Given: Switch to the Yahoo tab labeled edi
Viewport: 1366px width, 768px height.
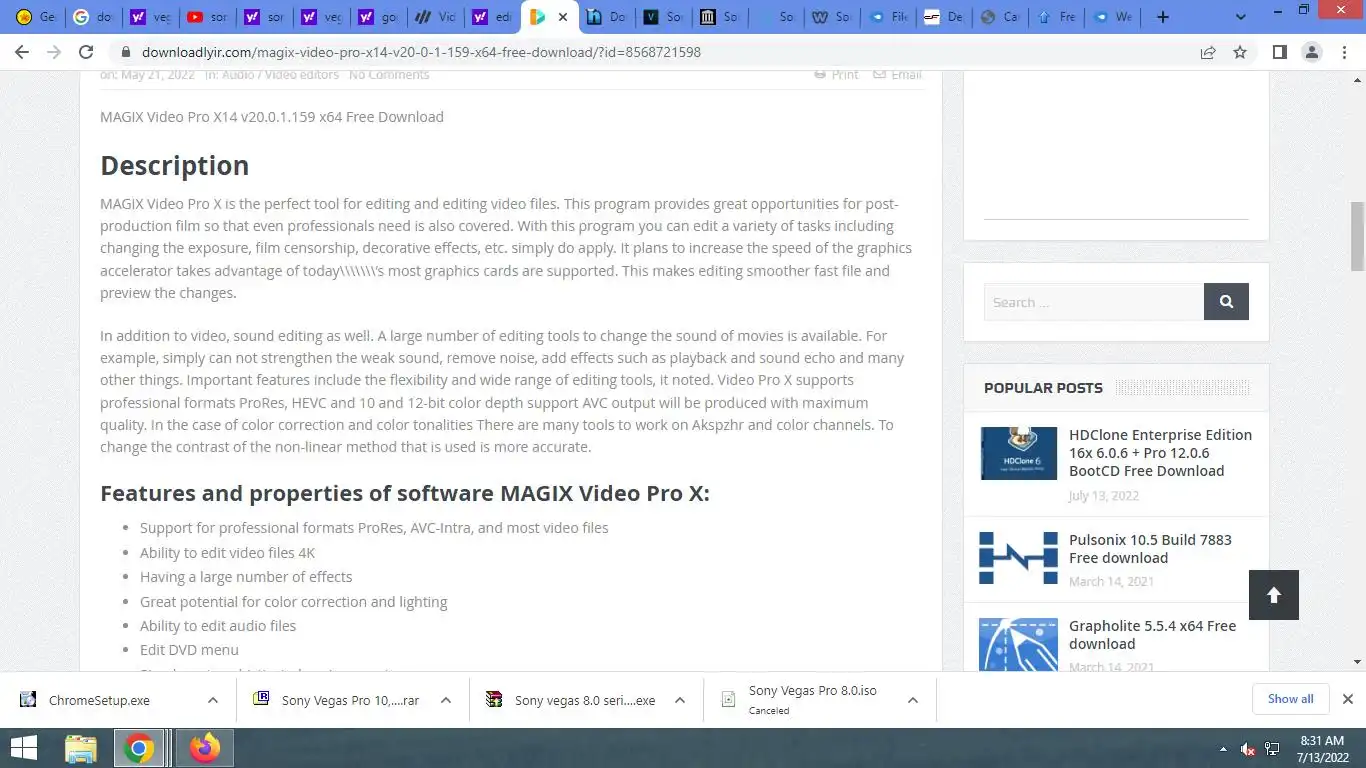Looking at the screenshot, I should tap(493, 17).
